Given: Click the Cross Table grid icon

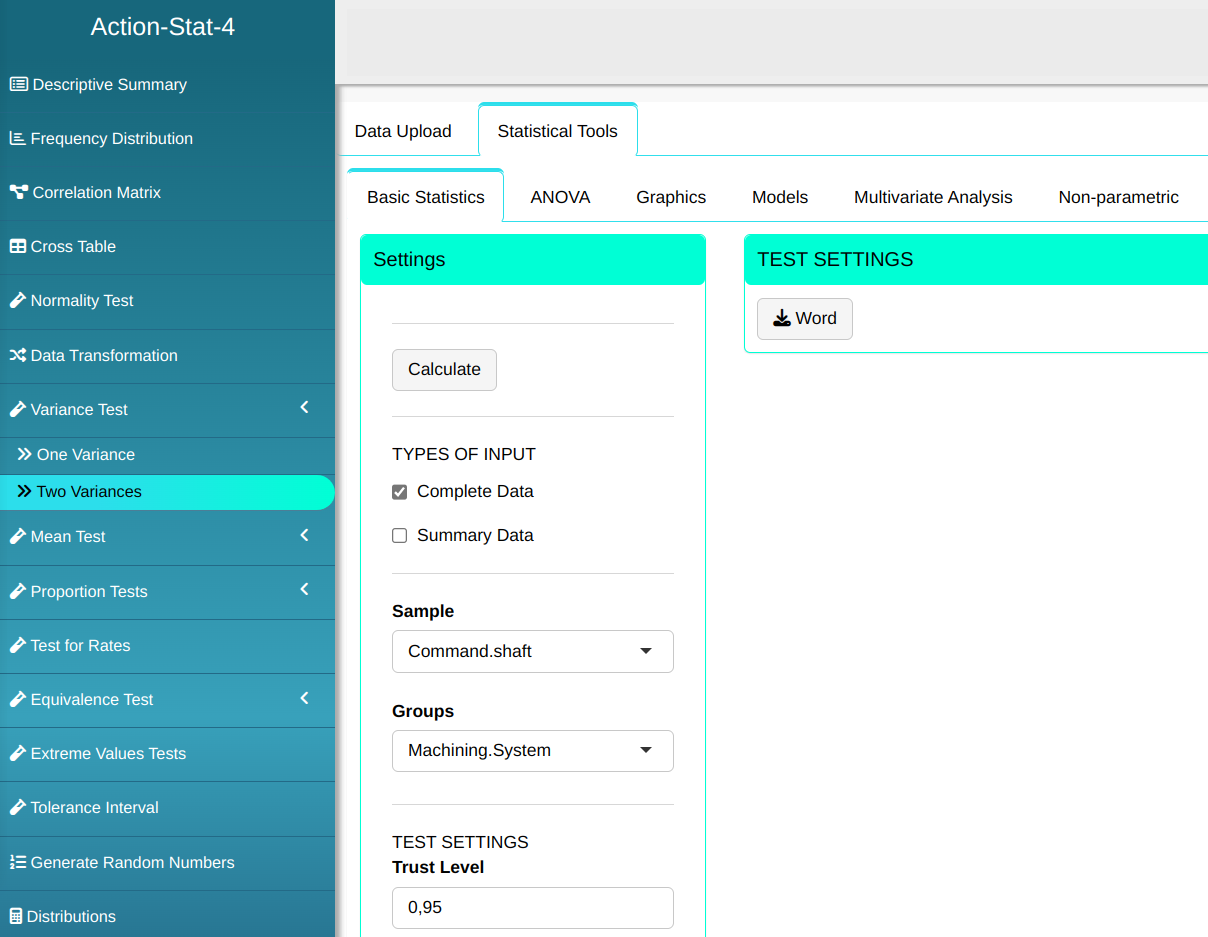Looking at the screenshot, I should coord(18,247).
